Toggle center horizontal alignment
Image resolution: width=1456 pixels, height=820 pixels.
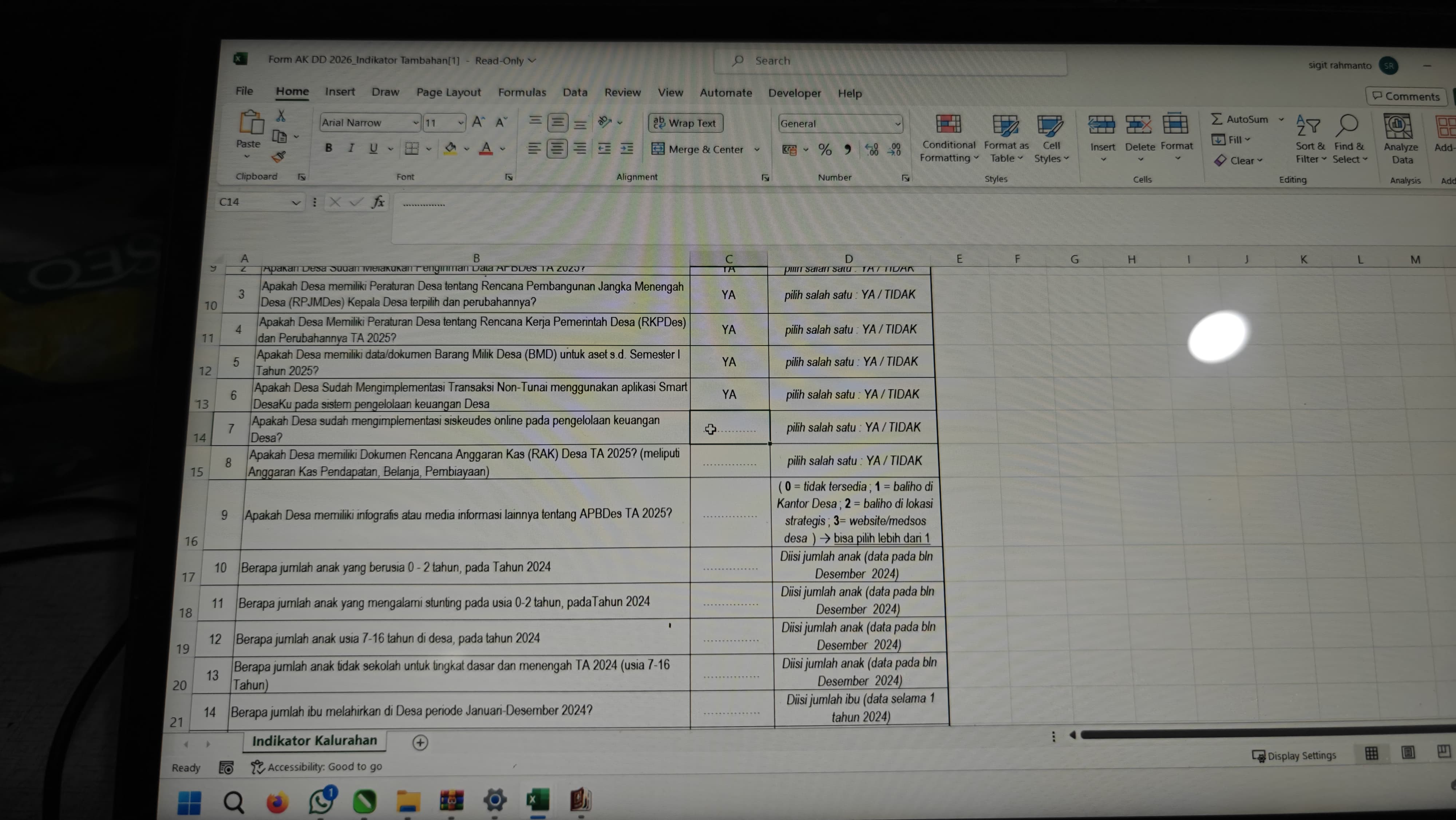pyautogui.click(x=557, y=148)
